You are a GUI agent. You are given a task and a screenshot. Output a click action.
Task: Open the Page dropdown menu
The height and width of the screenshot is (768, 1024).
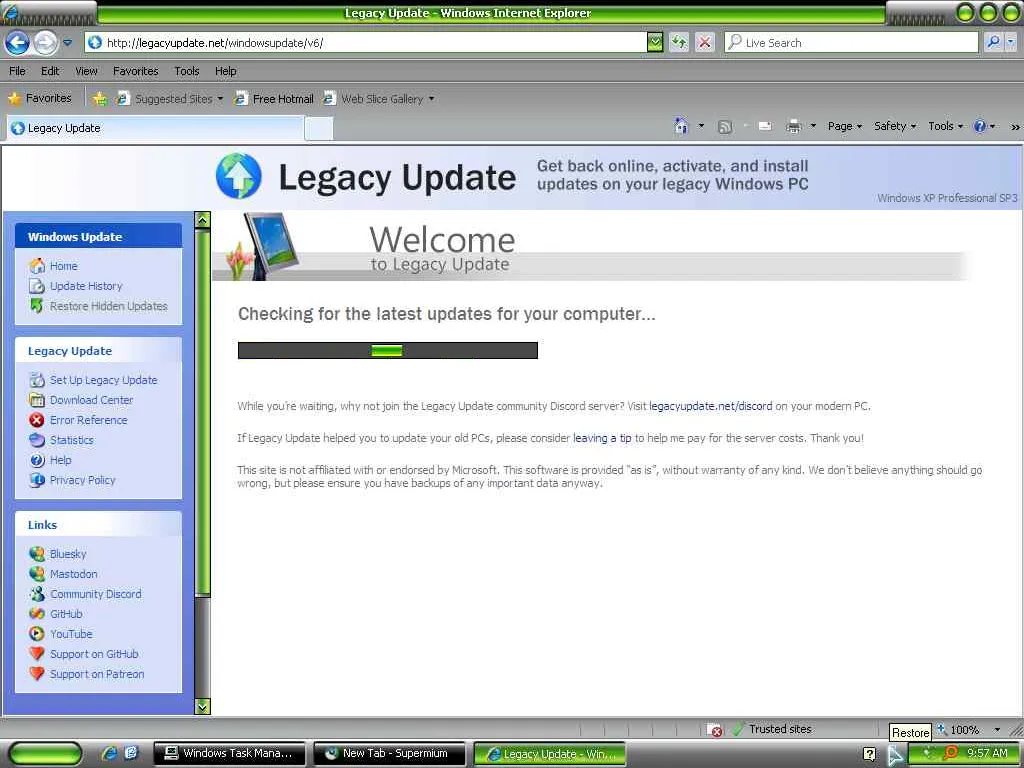[844, 127]
